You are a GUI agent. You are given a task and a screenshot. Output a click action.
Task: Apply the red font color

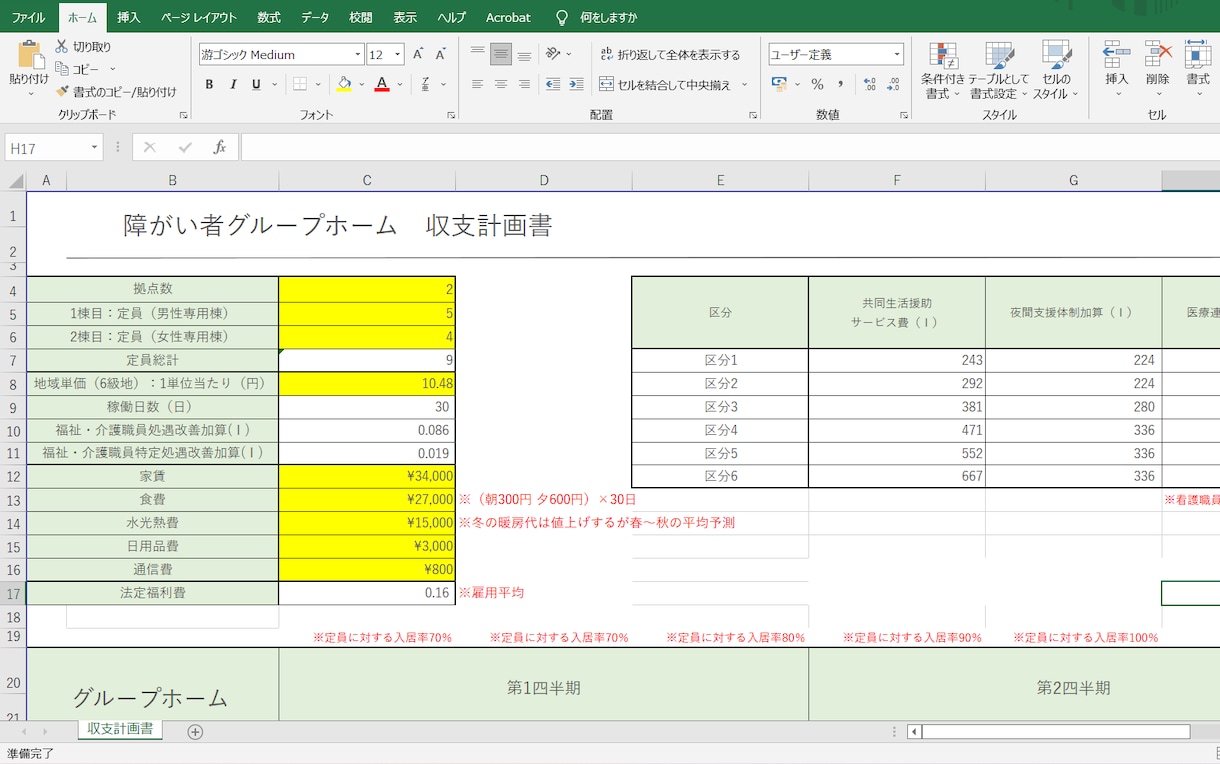click(x=381, y=85)
